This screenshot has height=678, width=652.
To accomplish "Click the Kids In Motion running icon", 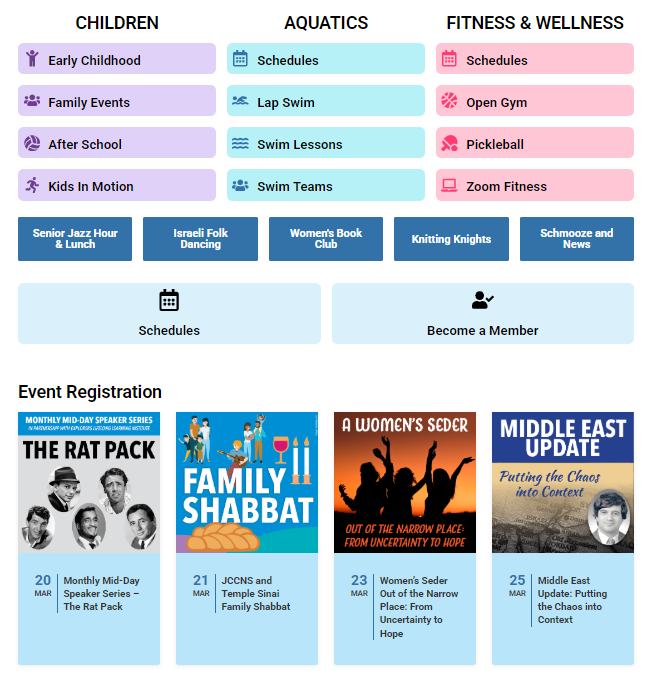I will pyautogui.click(x=32, y=185).
